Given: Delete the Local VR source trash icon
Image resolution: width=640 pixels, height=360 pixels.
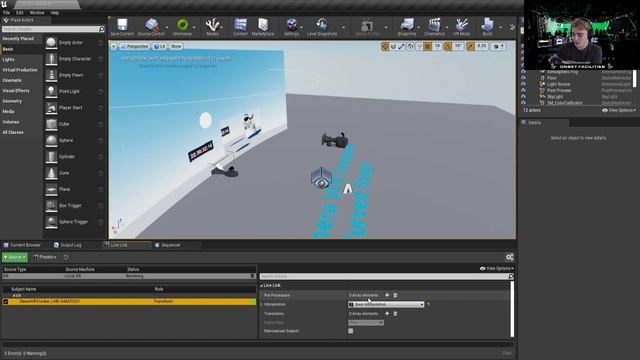Looking at the screenshot, I should point(252,276).
